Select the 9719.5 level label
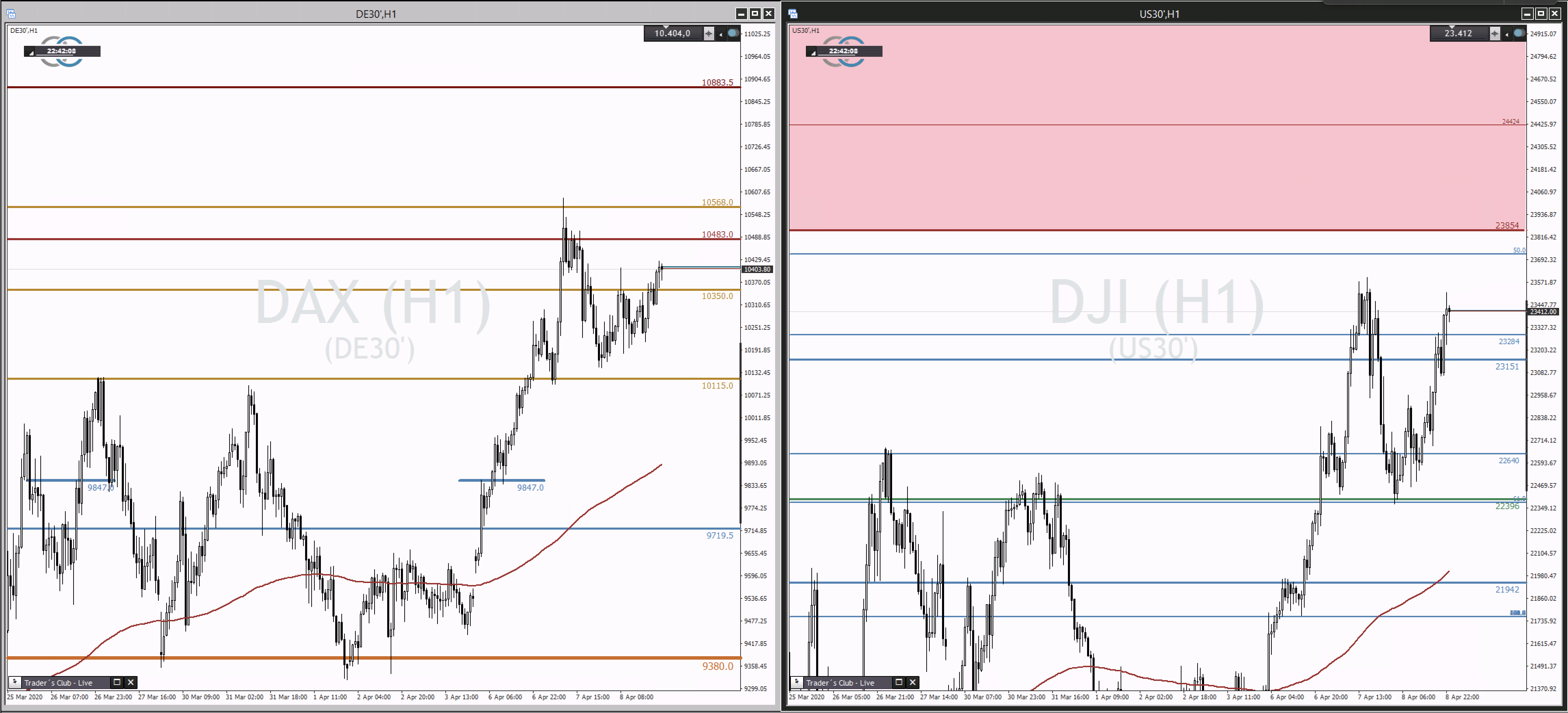 tap(720, 535)
